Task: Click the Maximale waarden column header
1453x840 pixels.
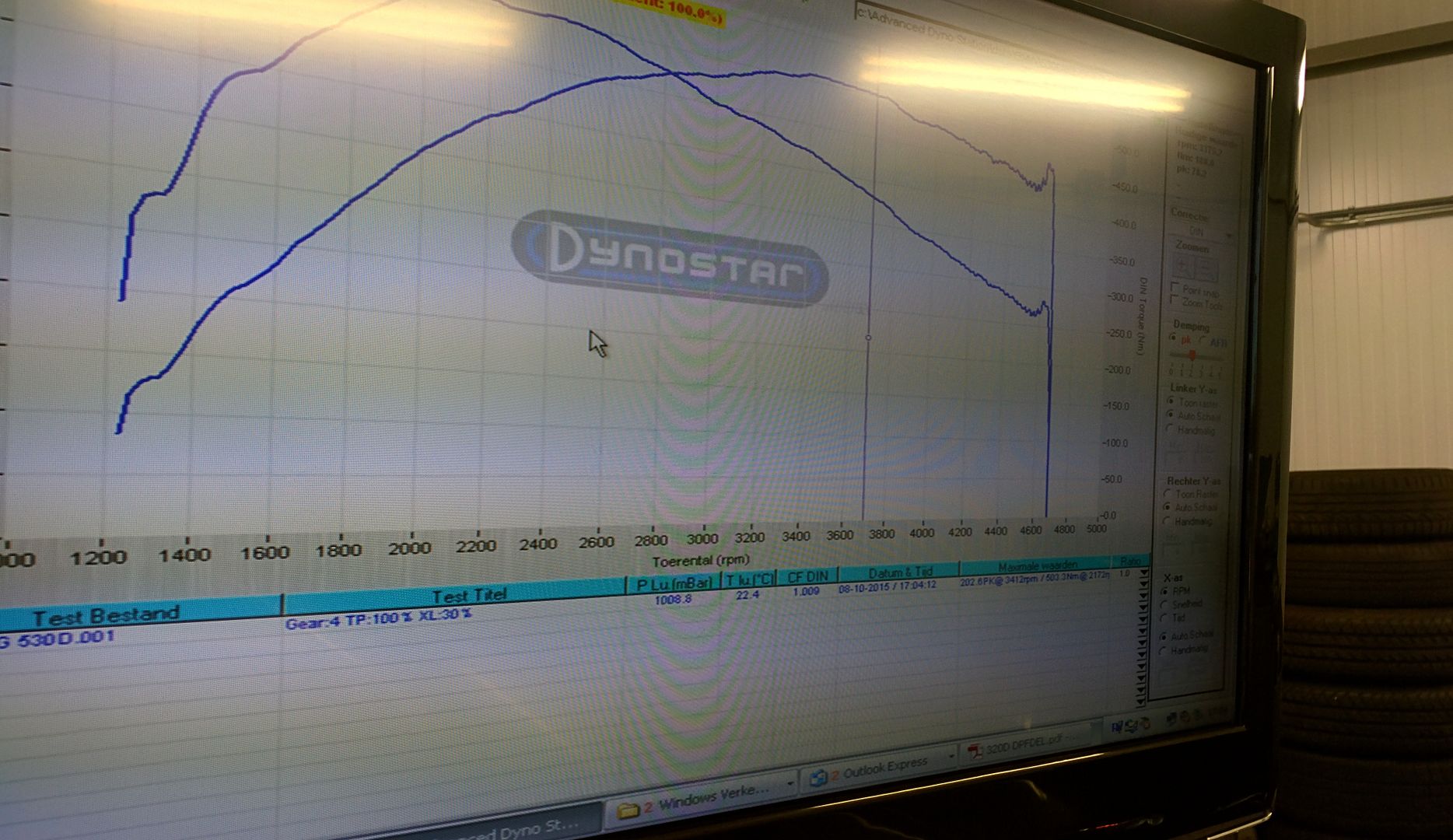Action: click(x=1037, y=568)
